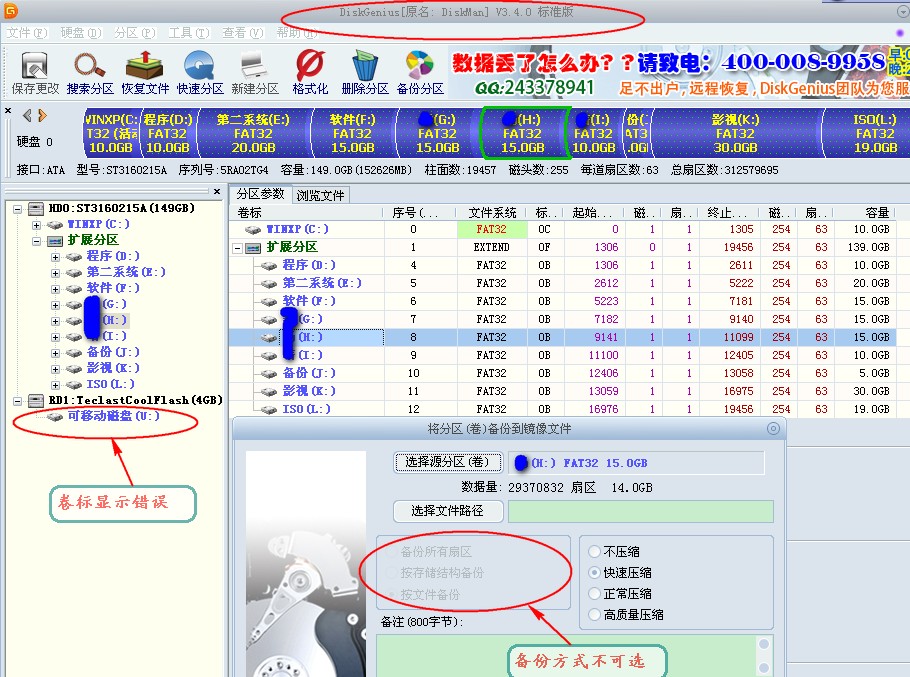Go to previous disk with left arrow

27,115
